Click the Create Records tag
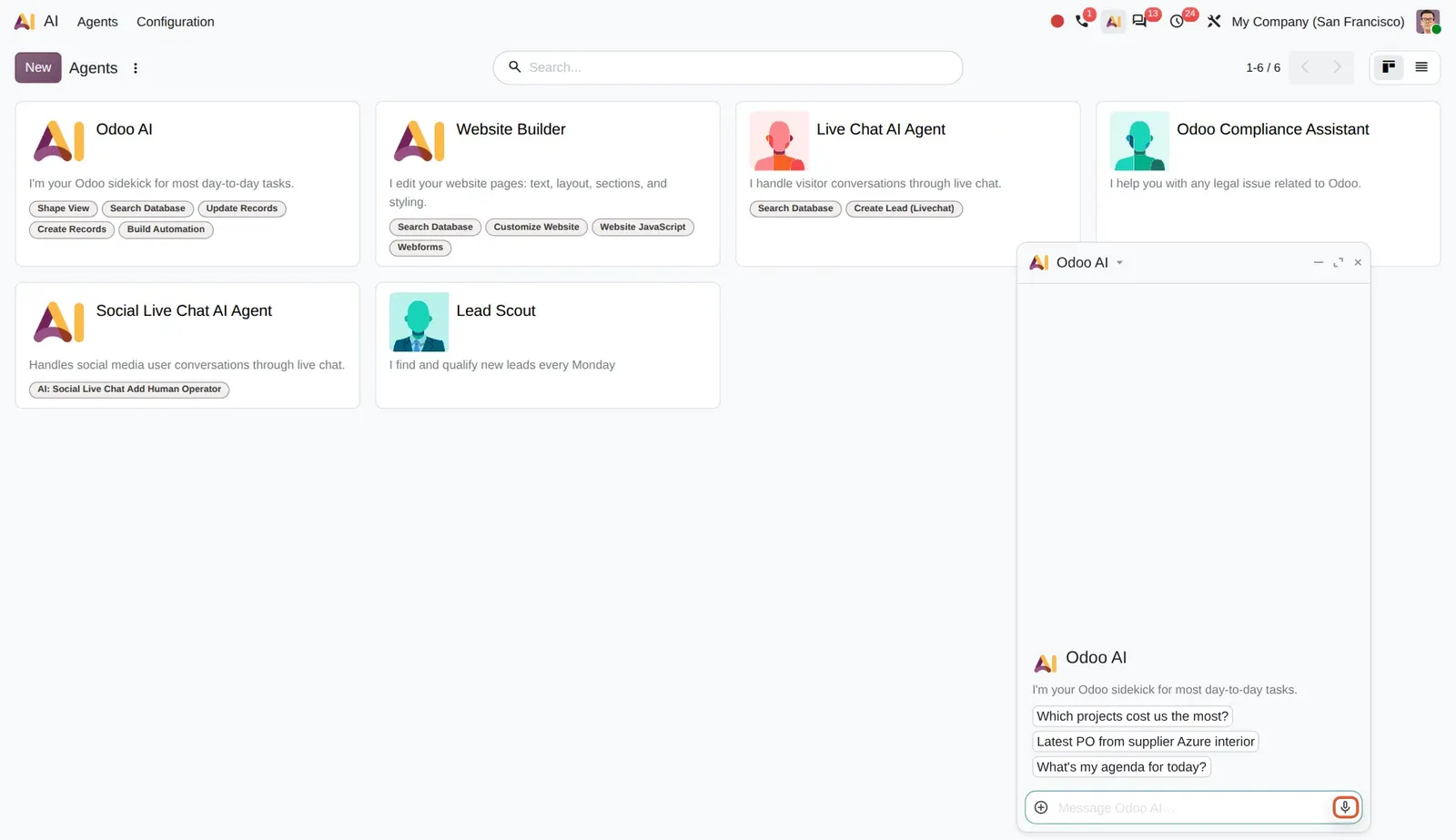Image resolution: width=1456 pixels, height=840 pixels. pyautogui.click(x=72, y=229)
